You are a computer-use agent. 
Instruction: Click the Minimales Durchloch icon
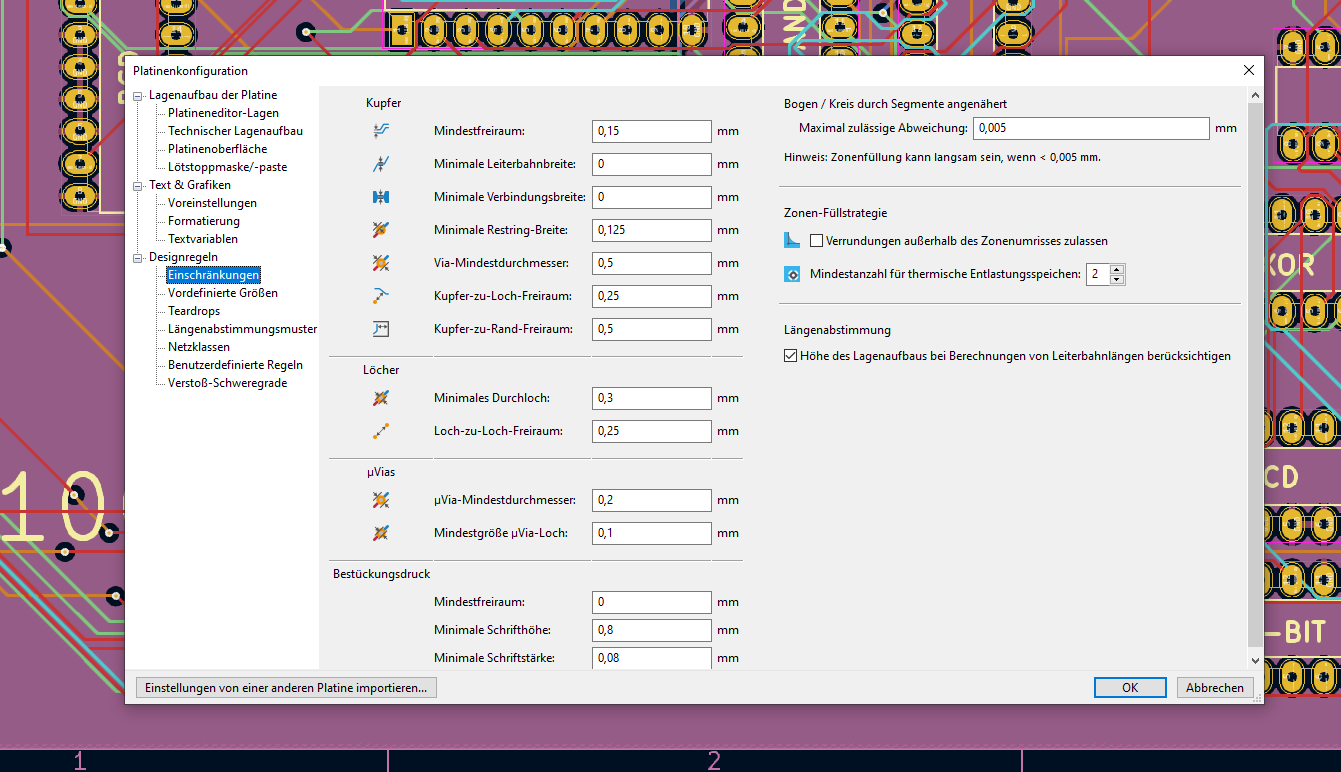point(380,398)
